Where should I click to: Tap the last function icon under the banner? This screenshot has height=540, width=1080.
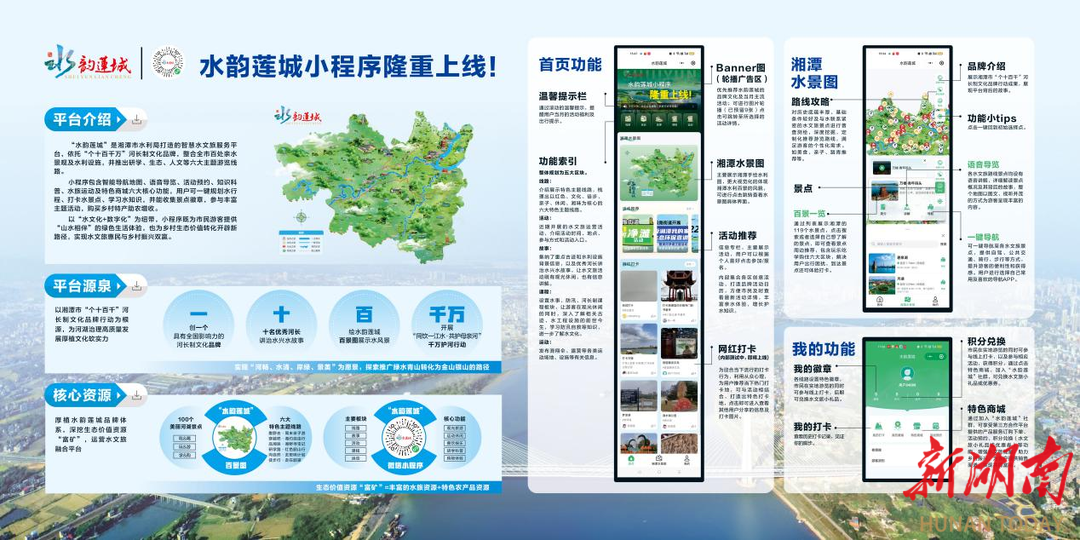tap(689, 118)
